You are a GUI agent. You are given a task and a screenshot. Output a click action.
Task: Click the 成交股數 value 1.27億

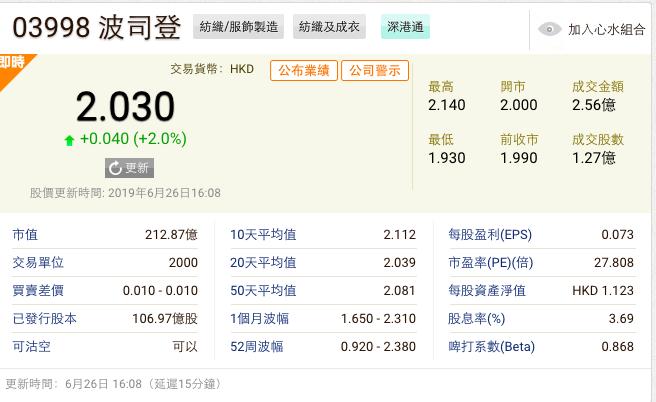[x=594, y=158]
